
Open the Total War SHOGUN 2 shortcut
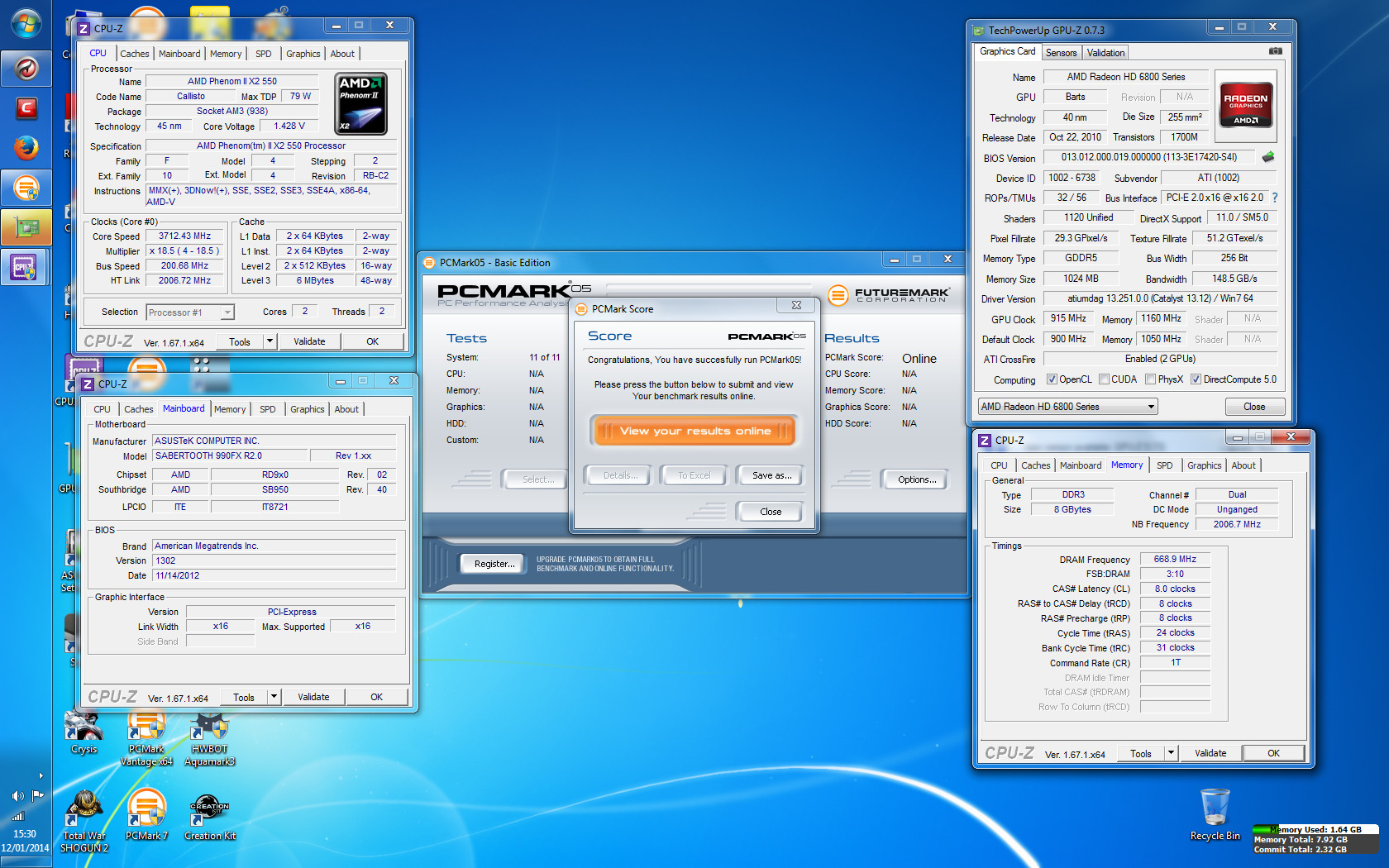coord(84,821)
